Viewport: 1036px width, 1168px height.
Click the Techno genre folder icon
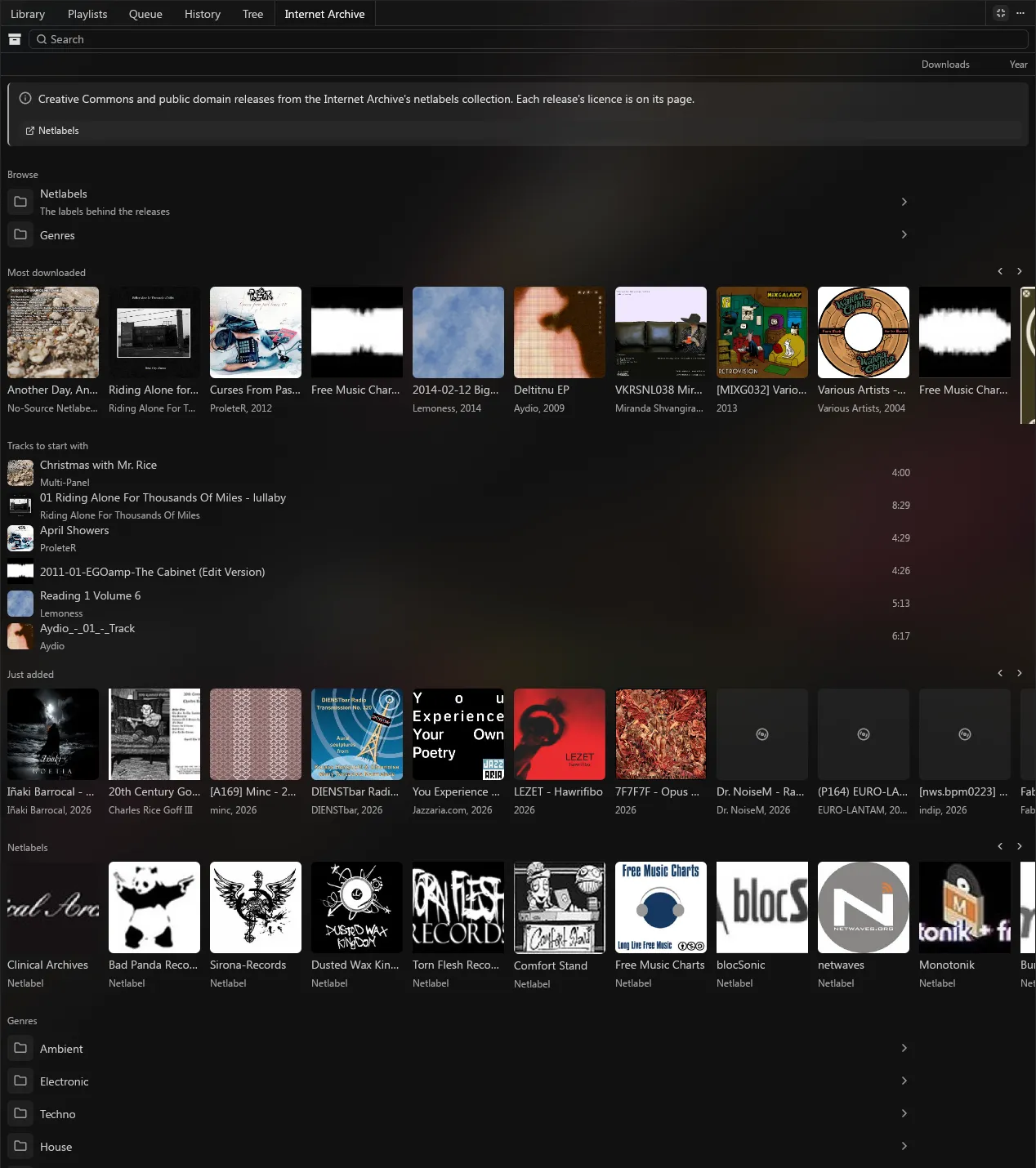(20, 1113)
